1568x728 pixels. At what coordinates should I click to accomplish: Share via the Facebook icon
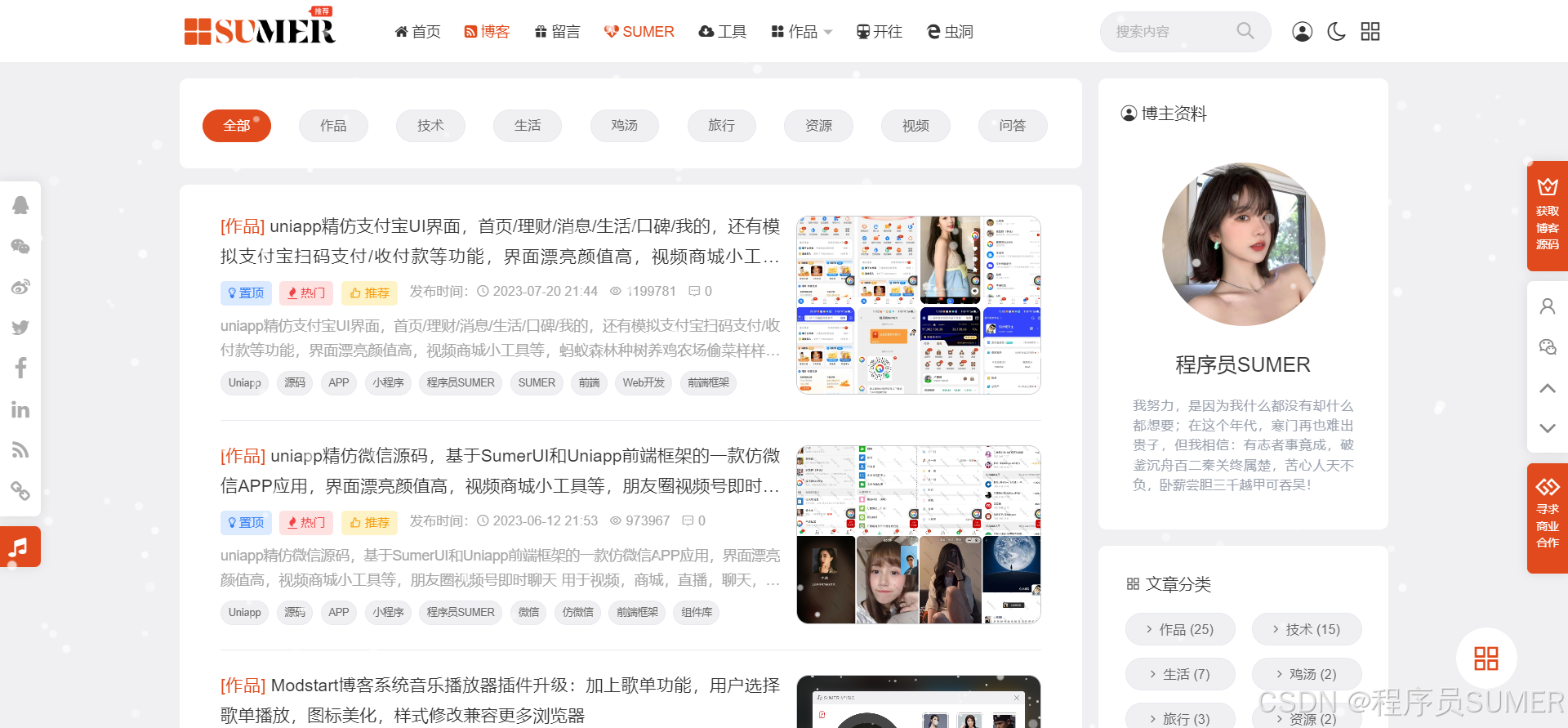tap(20, 368)
